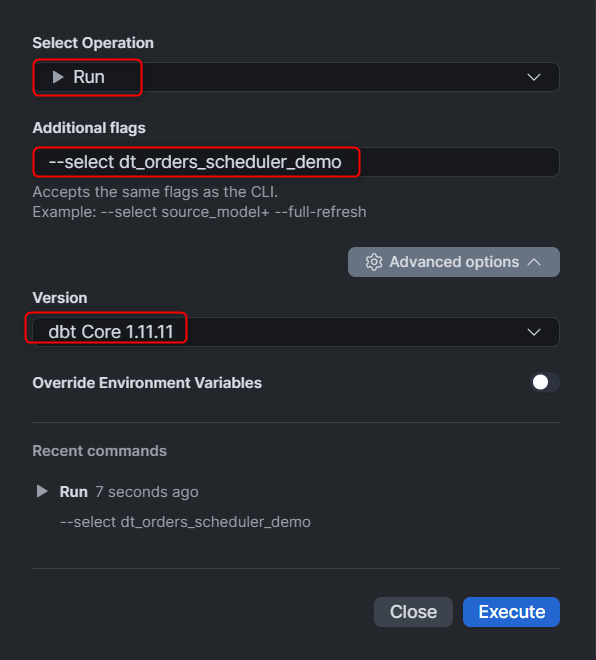This screenshot has height=660, width=596.
Task: Click the Run text in operation selector
Action: (89, 77)
